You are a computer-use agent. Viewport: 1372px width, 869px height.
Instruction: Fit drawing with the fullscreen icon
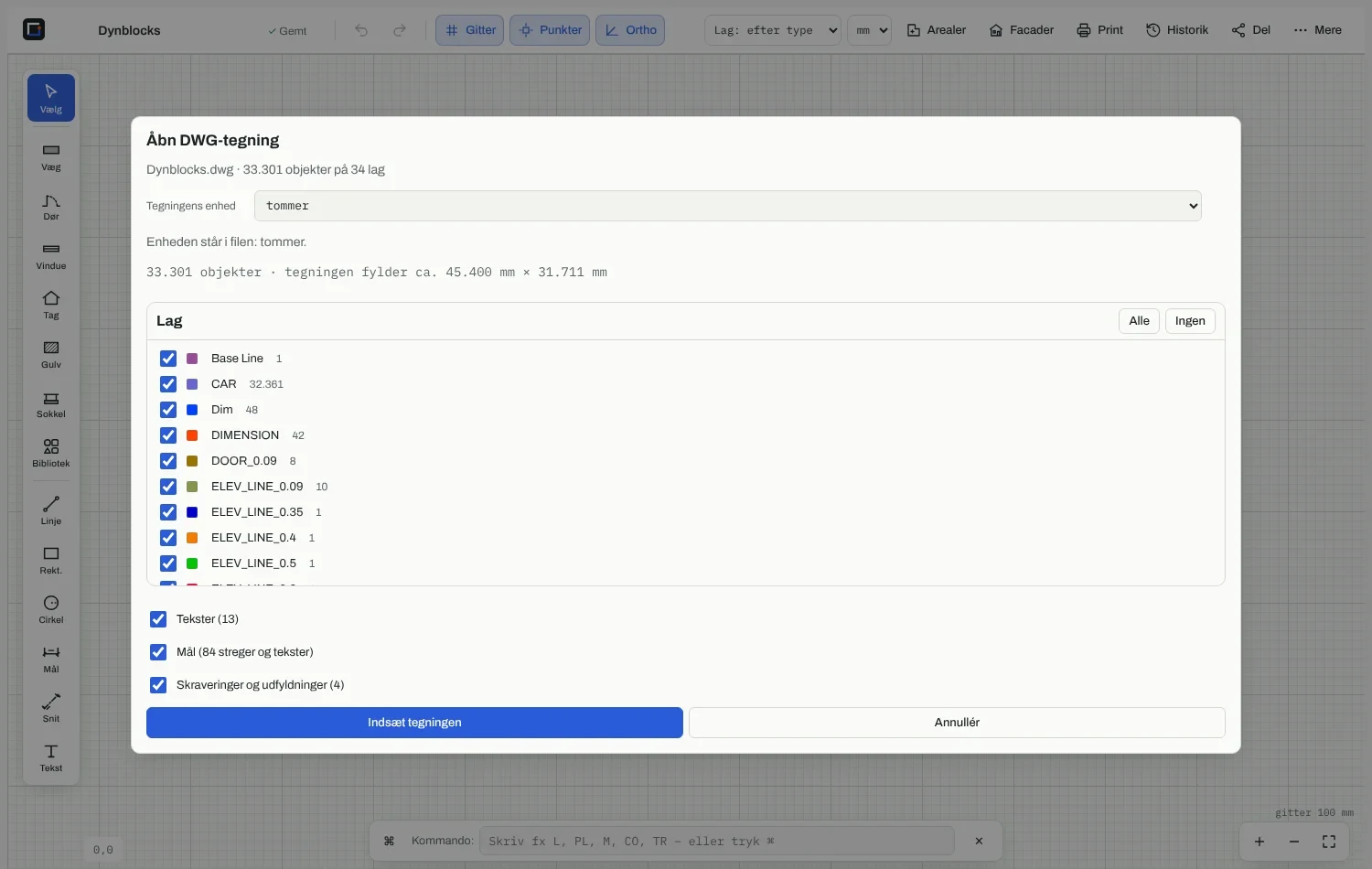click(x=1329, y=842)
